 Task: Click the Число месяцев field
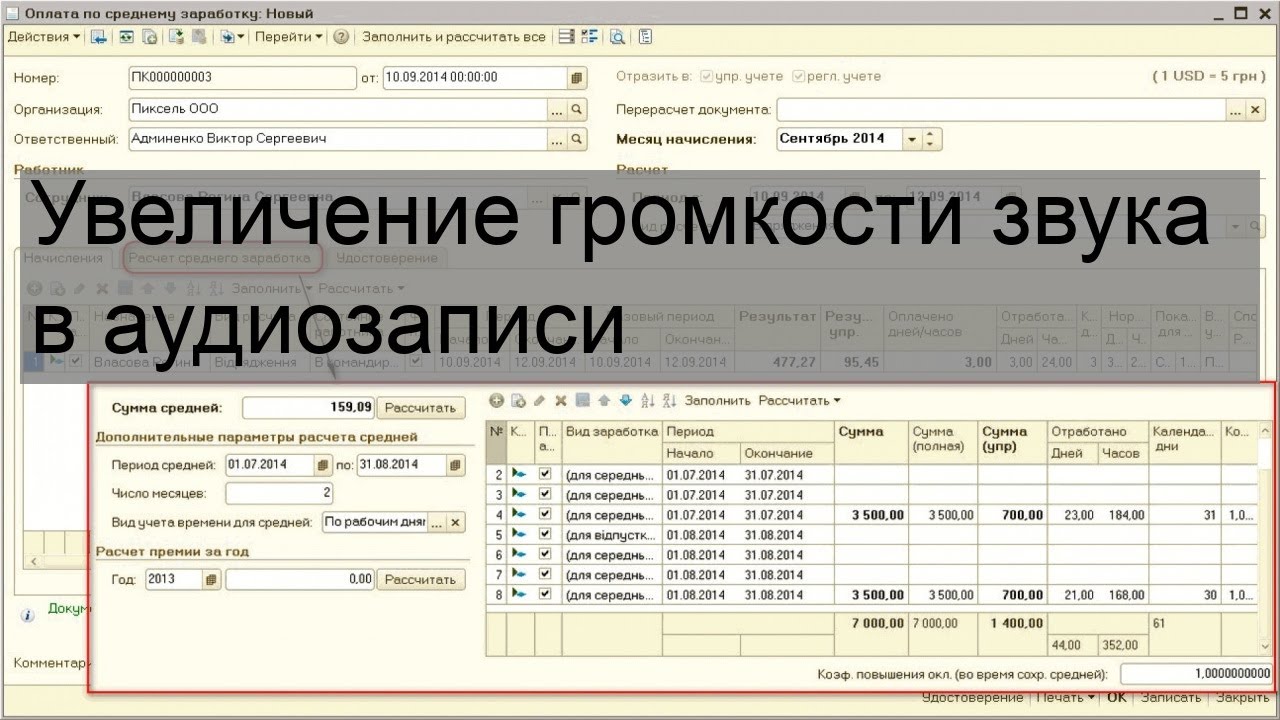(280, 493)
